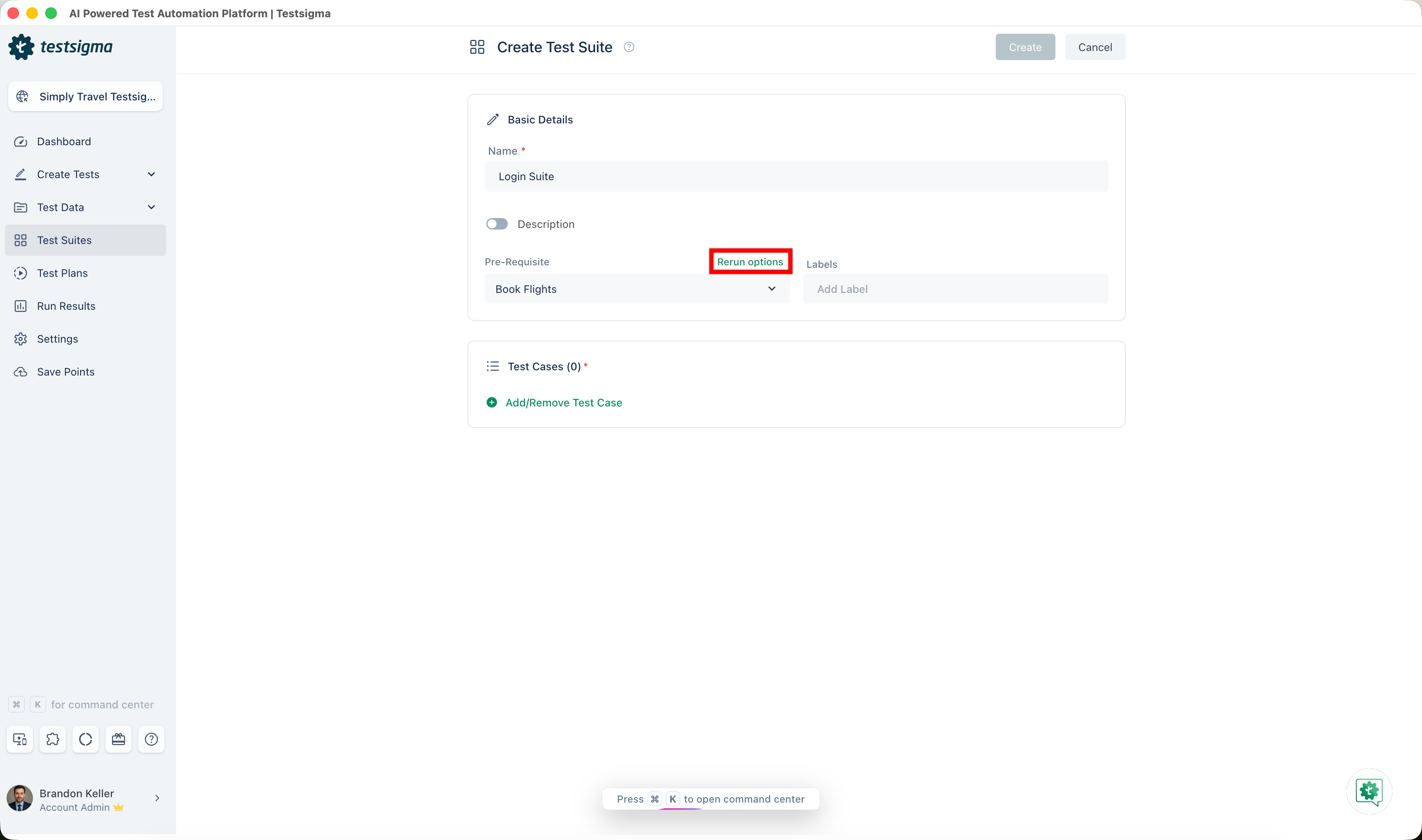Click the gift box icon in bottom toolbar

pos(118,739)
